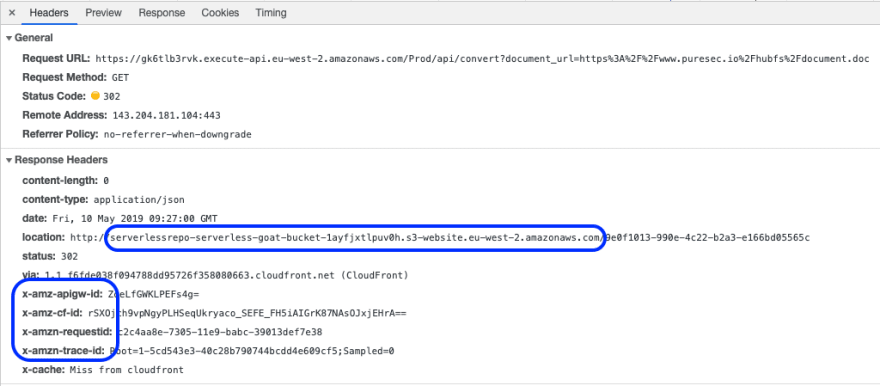The height and width of the screenshot is (386, 880).
Task: Click the date header name
Action: [35, 219]
